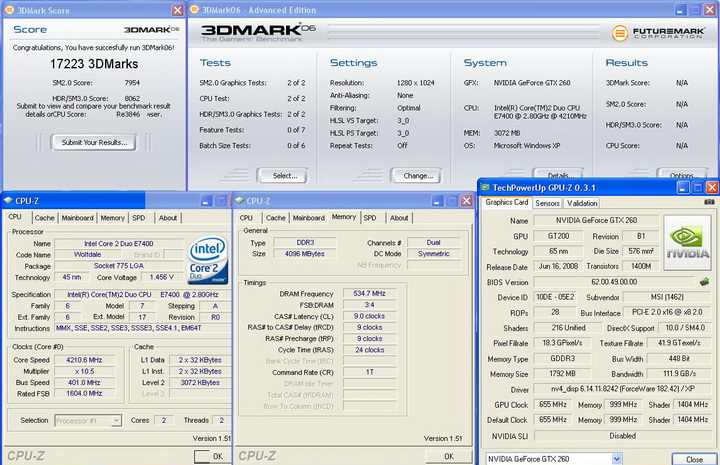Click the 17223 3DMarks score text
Viewport: 720px width, 465px height.
click(x=94, y=64)
